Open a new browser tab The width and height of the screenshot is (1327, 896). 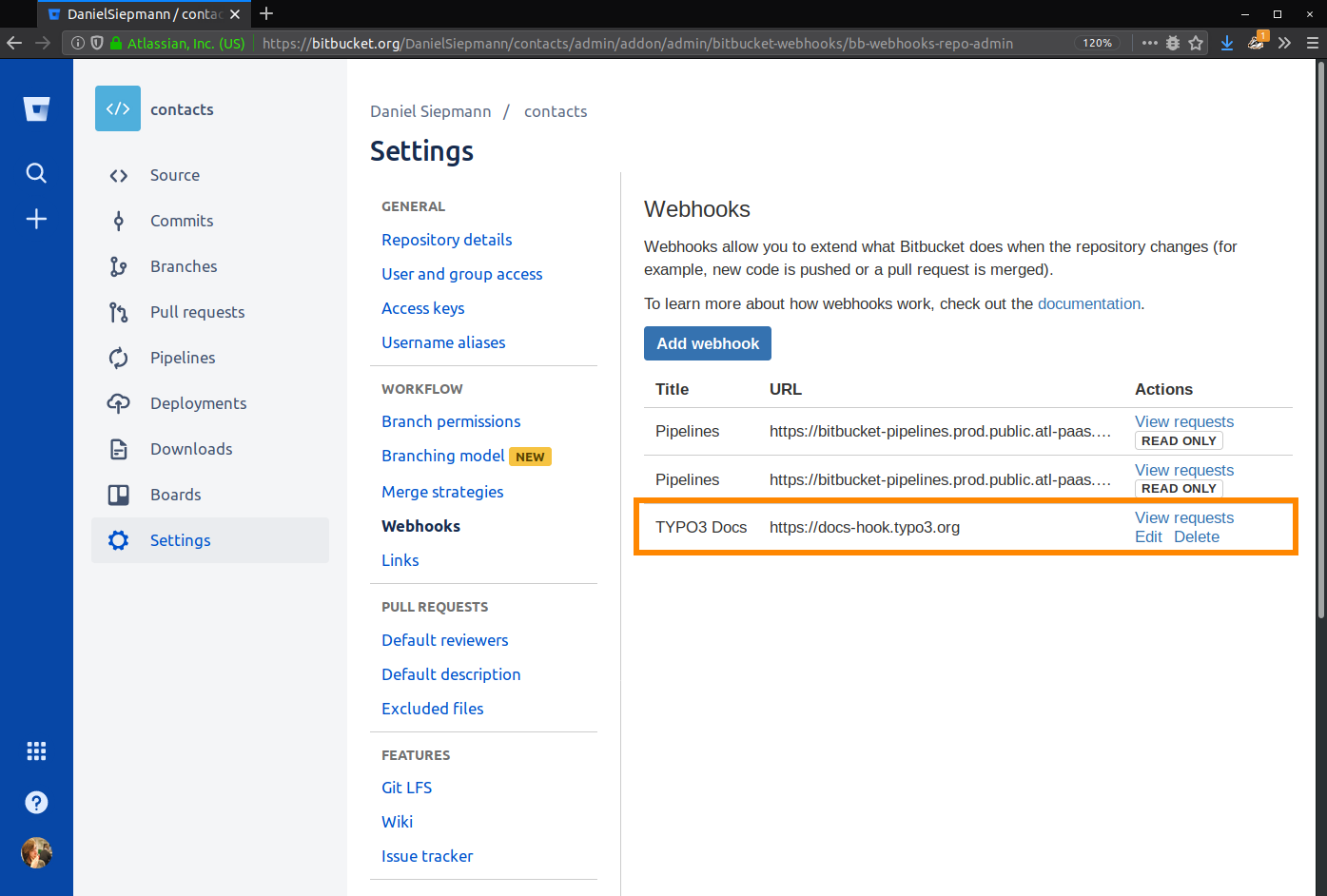[266, 13]
